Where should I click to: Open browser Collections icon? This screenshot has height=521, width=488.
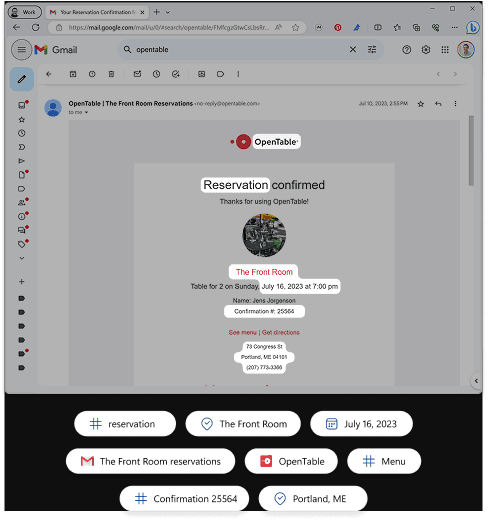click(416, 28)
